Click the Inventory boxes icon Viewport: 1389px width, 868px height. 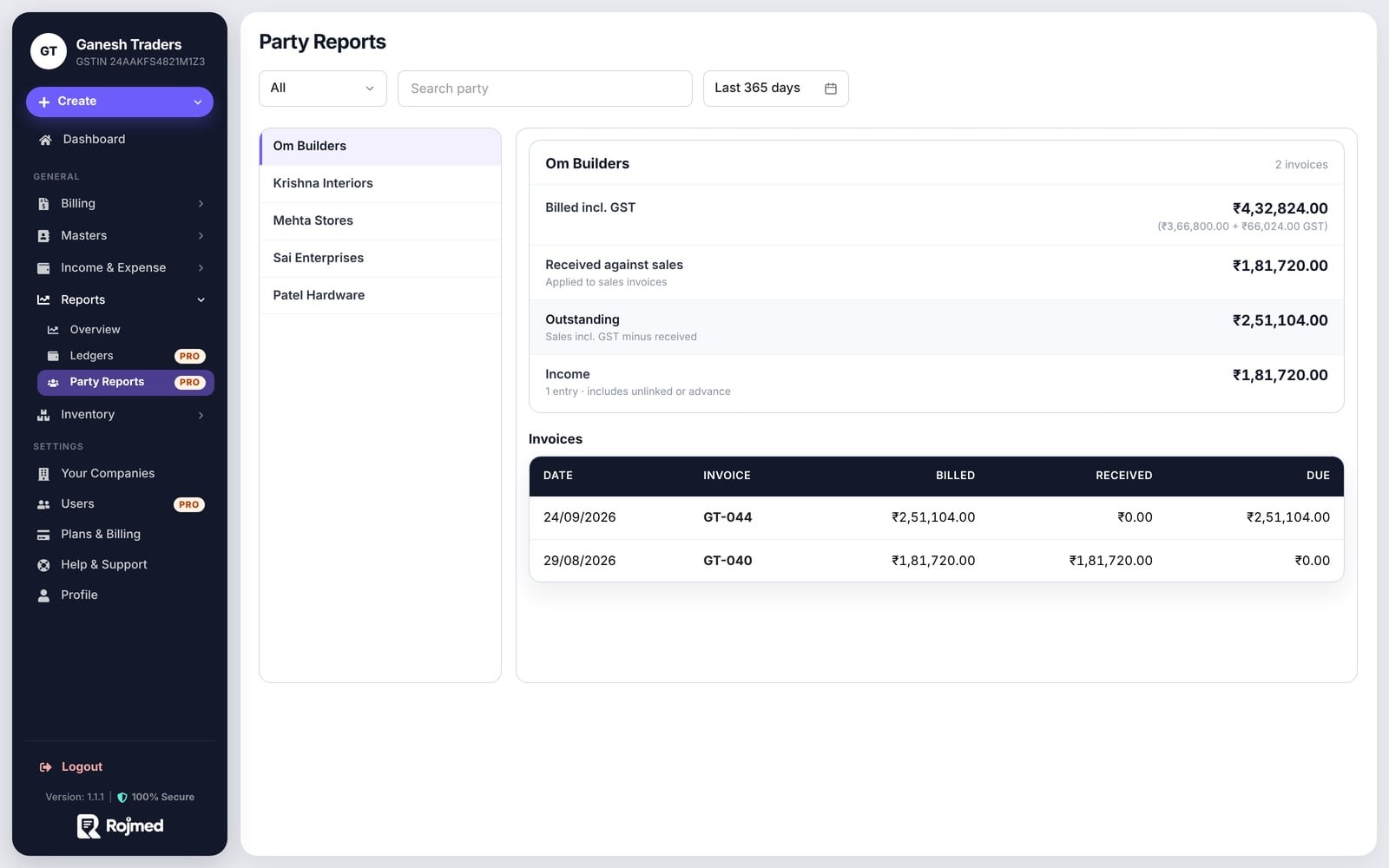pos(43,415)
